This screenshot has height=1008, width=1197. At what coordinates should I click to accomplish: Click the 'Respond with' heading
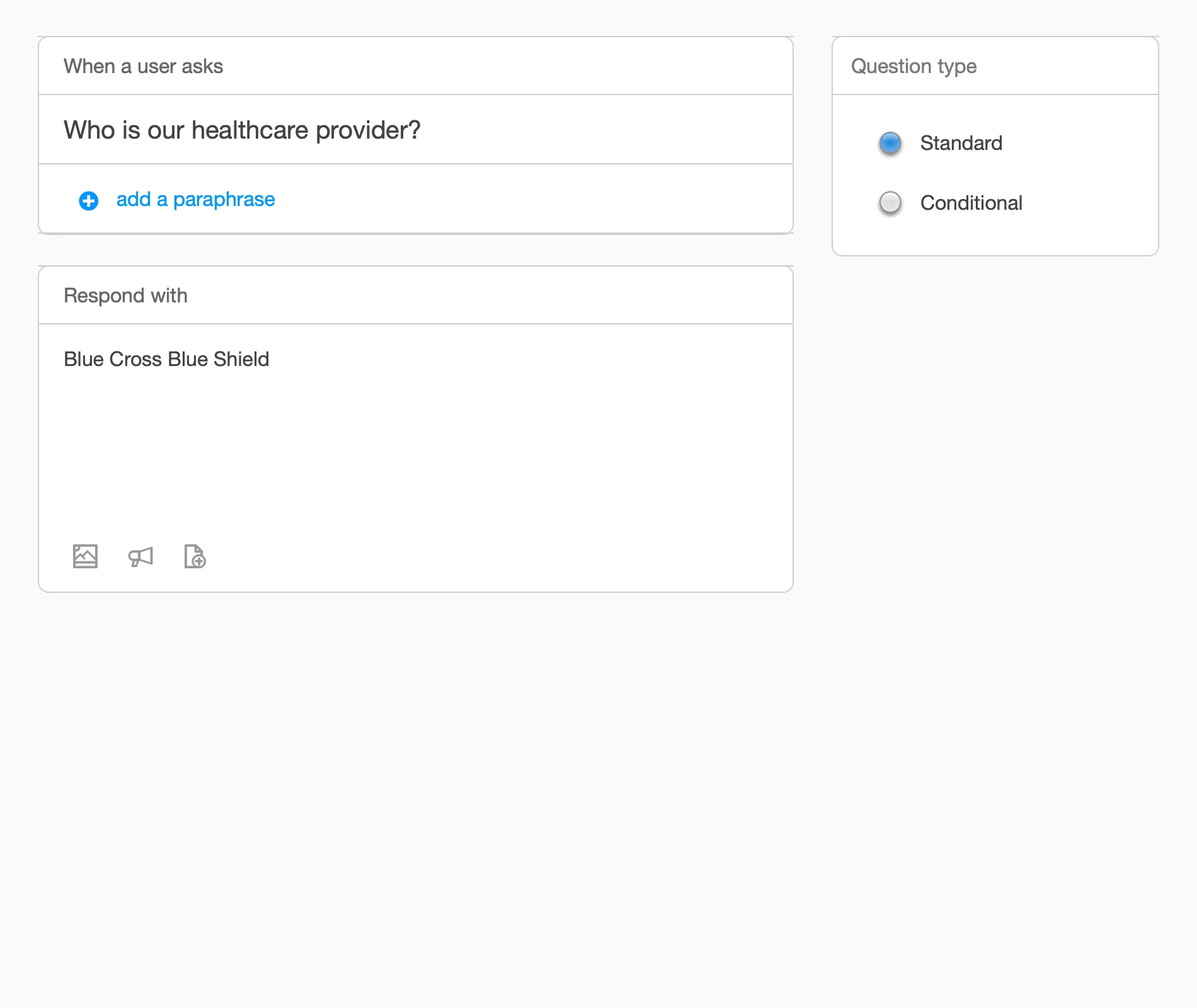(125, 295)
